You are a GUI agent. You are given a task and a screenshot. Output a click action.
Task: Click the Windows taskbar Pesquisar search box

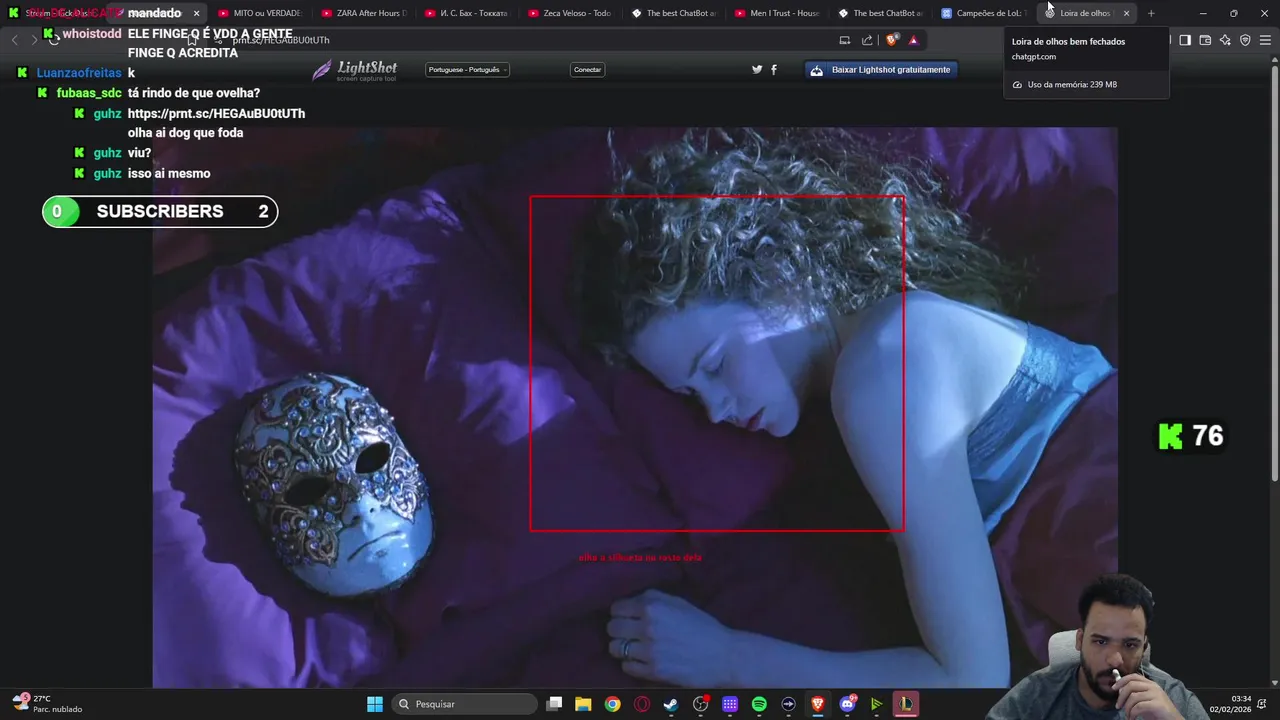tap(464, 704)
